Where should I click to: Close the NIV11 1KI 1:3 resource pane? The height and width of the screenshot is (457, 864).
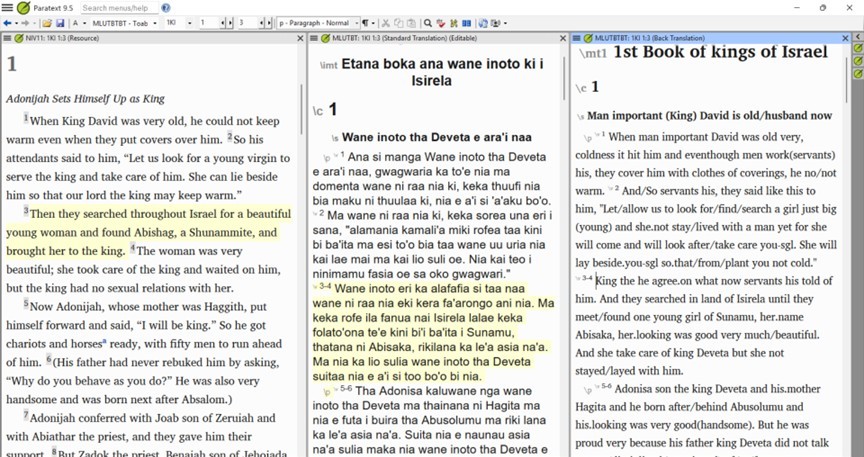pos(300,38)
